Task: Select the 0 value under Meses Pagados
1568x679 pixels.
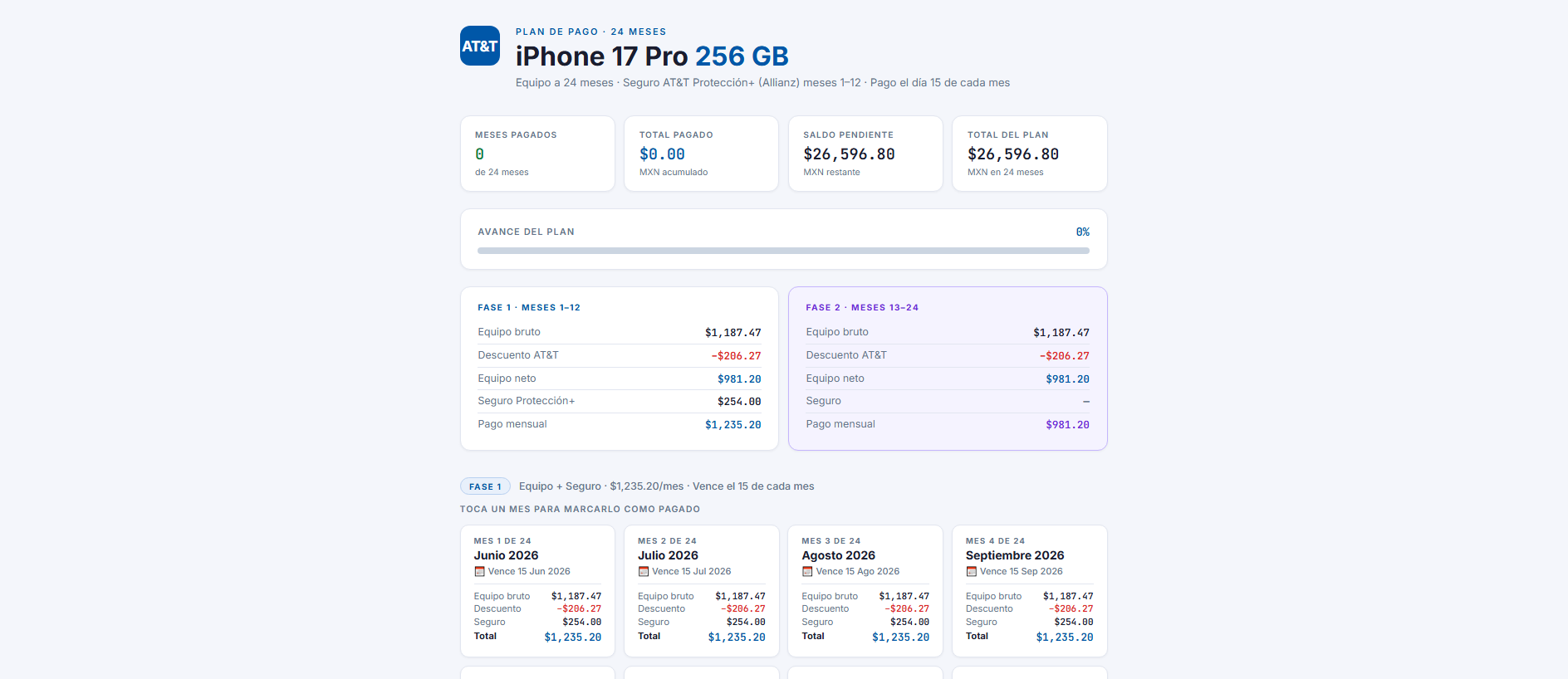Action: (x=480, y=154)
